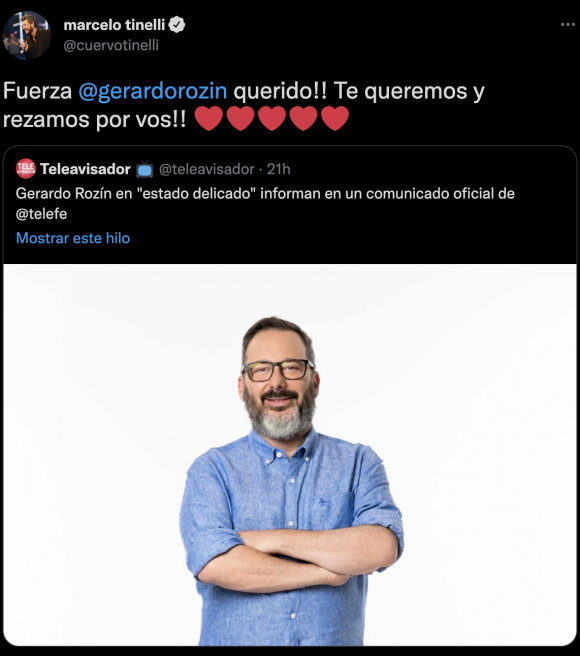
Task: Open the three-dot more options menu
Action: (567, 25)
